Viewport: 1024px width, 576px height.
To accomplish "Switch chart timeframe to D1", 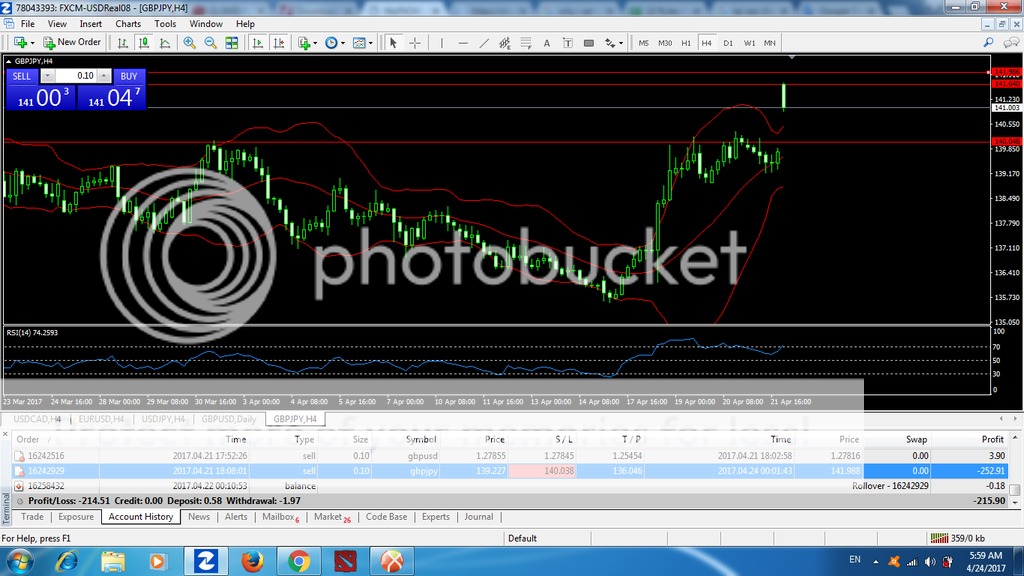I will click(728, 43).
